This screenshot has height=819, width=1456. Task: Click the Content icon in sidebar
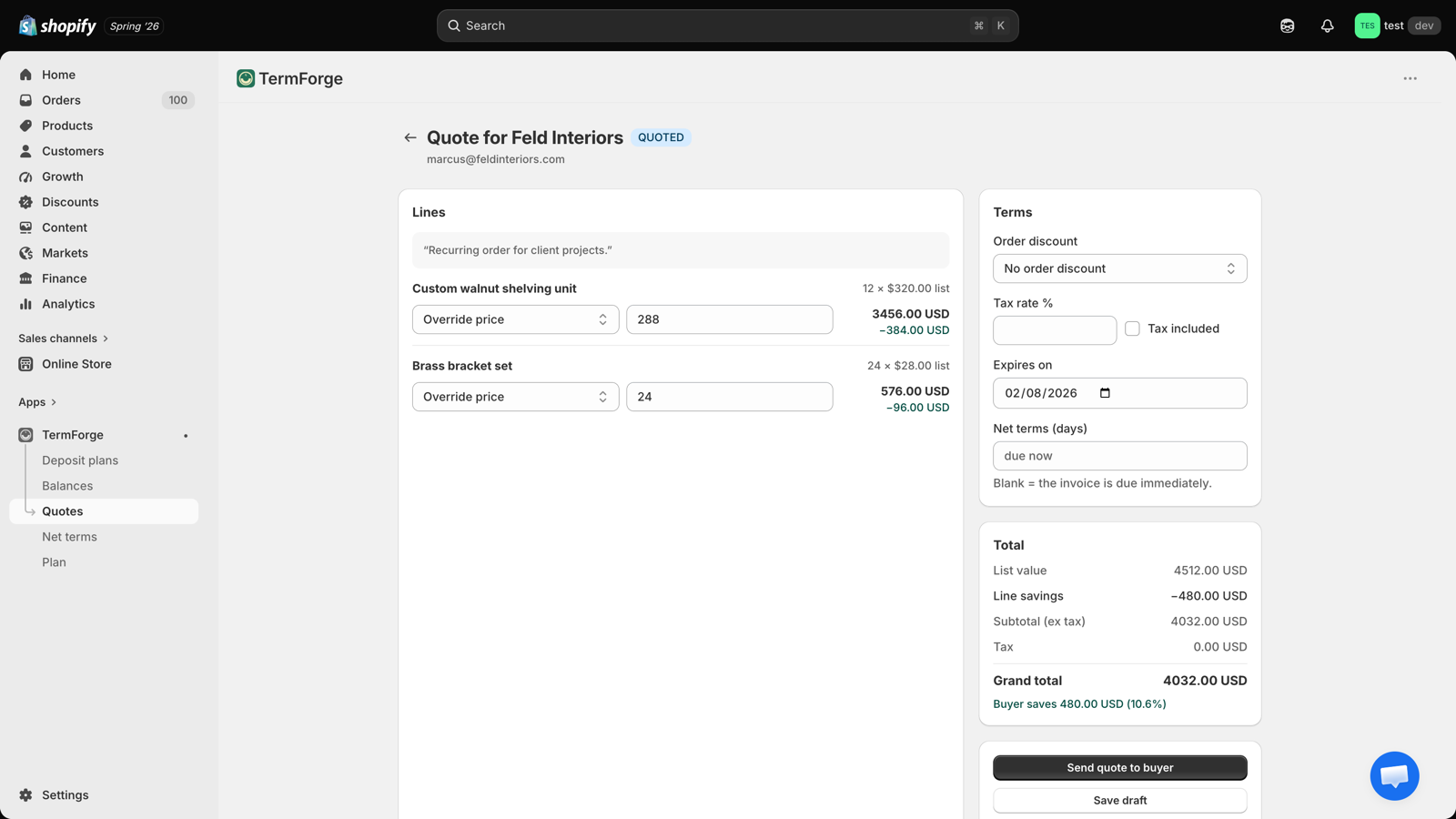pos(25,227)
